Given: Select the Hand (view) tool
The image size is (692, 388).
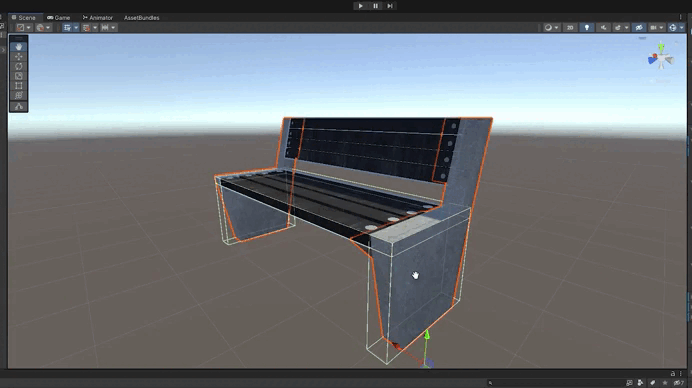Looking at the screenshot, I should [x=19, y=47].
